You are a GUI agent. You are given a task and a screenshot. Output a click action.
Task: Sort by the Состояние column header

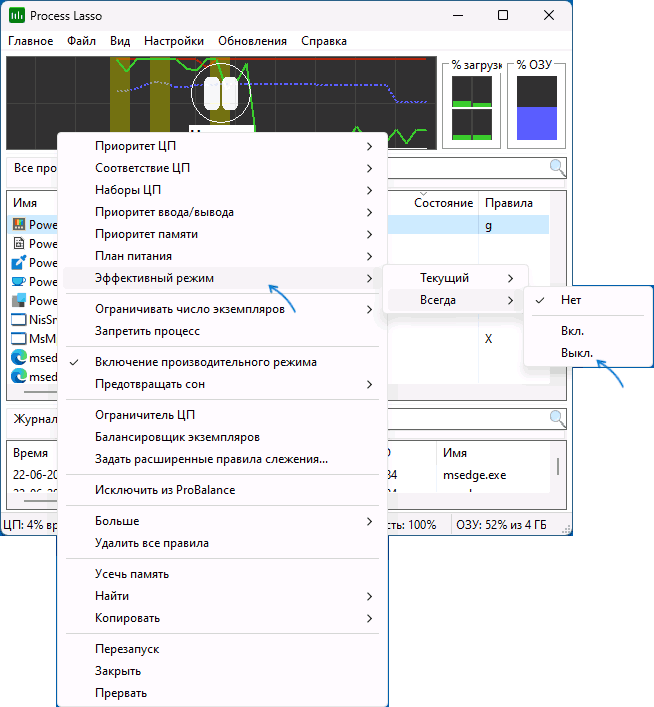443,203
